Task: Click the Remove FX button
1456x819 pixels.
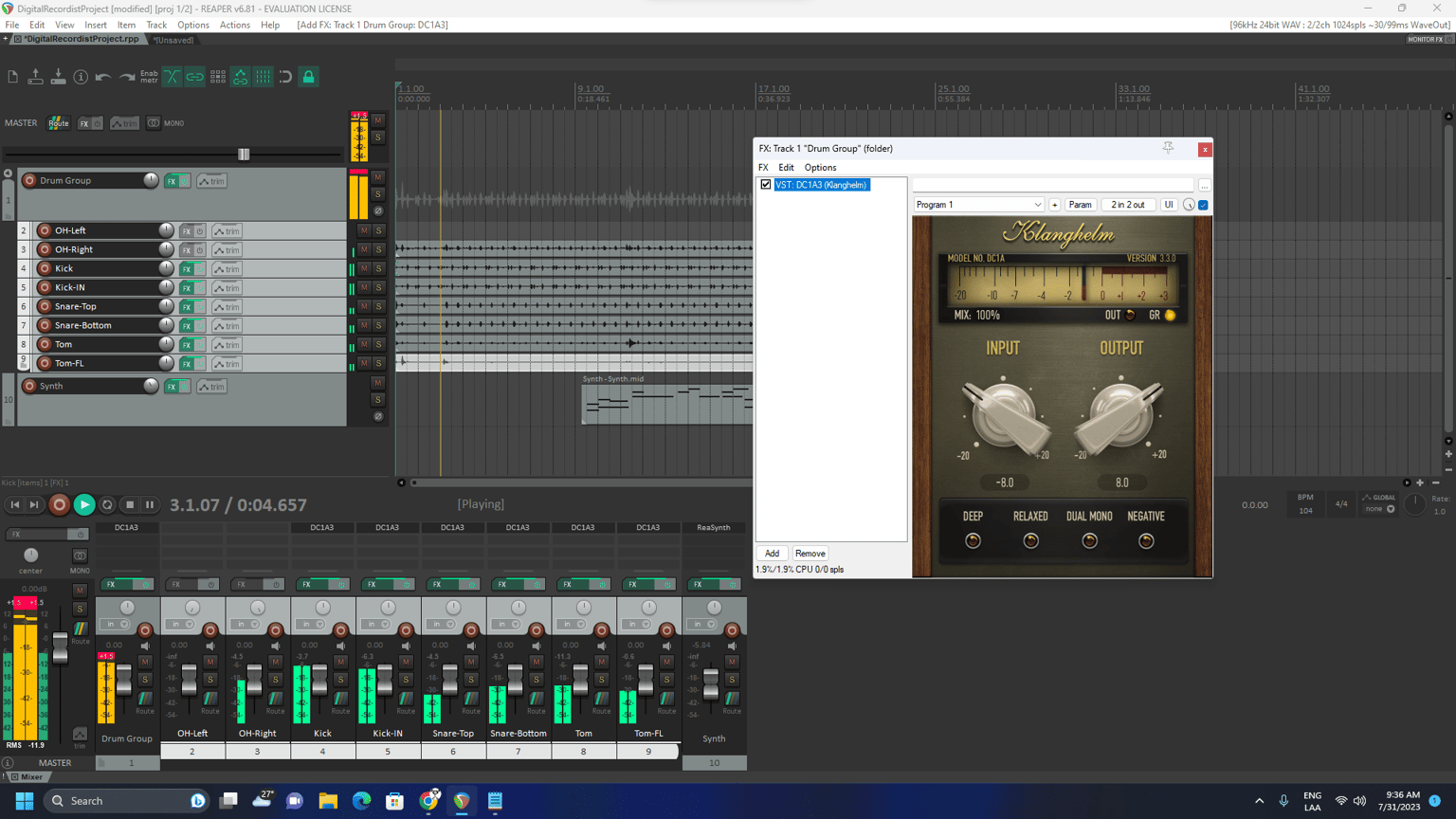Action: click(x=810, y=554)
